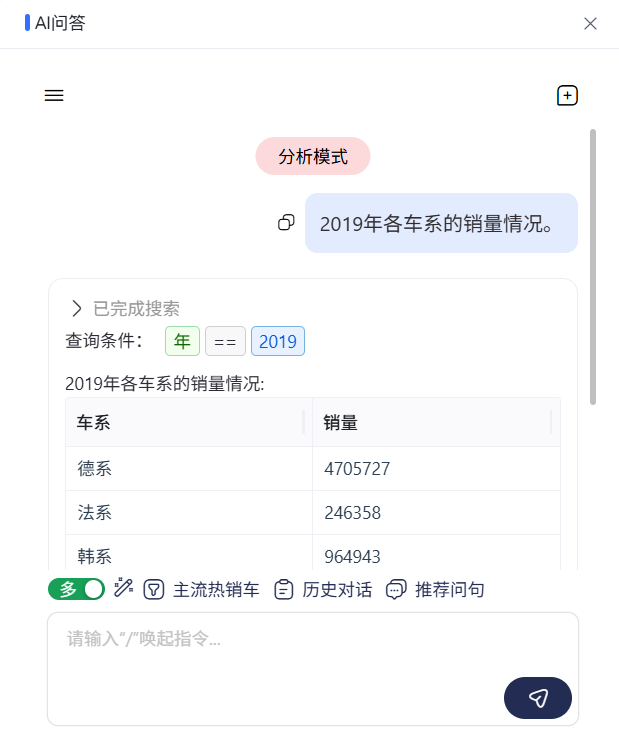619x731 pixels.
Task: Select the 法系 cell
Action: 189,513
